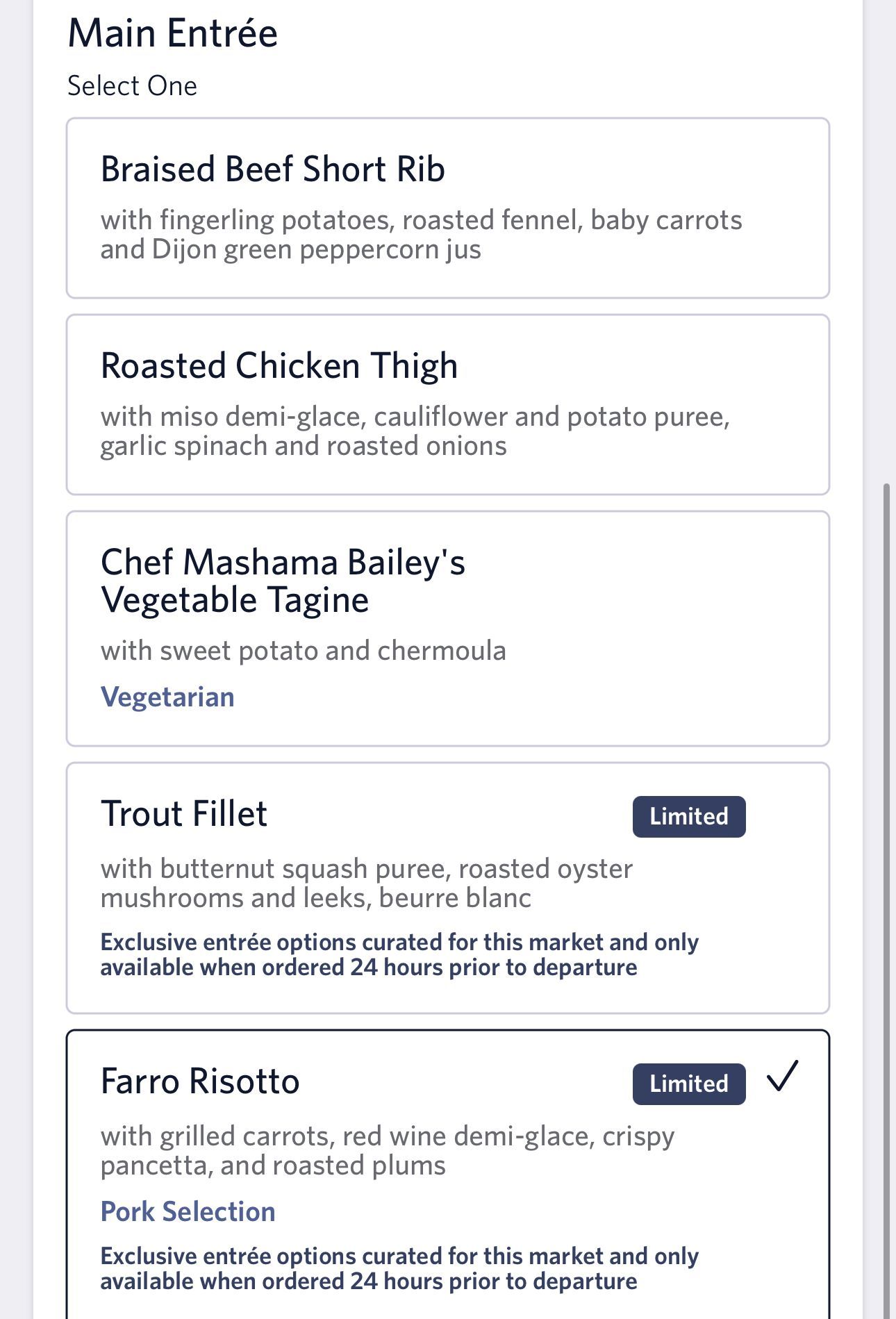Click the sweet potato and chermoula description

[x=303, y=652]
